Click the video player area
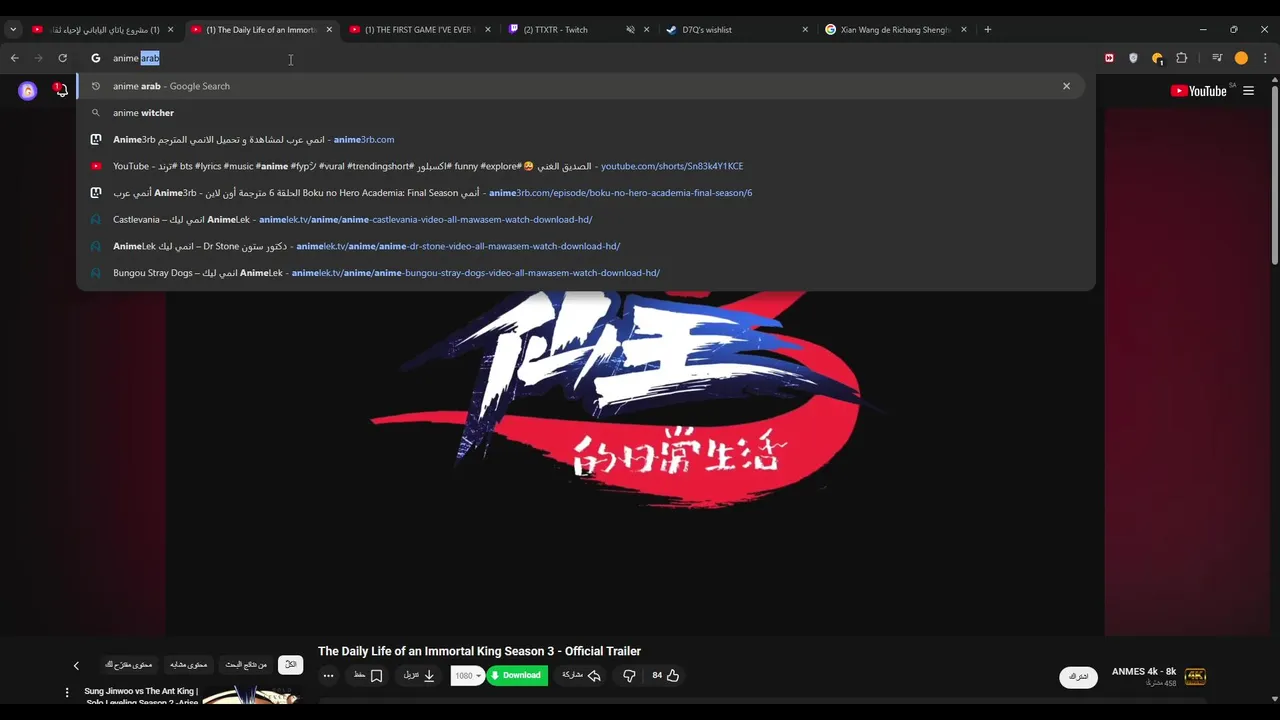Screen dimensions: 1280x720 (635, 370)
